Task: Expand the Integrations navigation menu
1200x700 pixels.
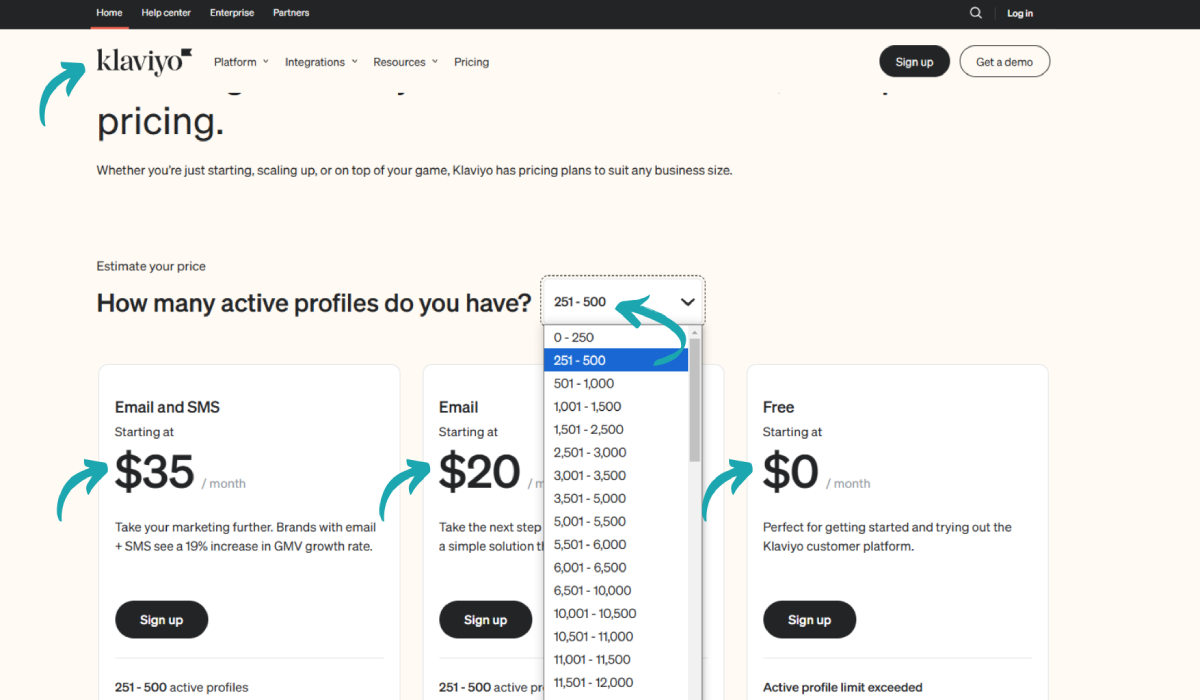Action: click(321, 62)
